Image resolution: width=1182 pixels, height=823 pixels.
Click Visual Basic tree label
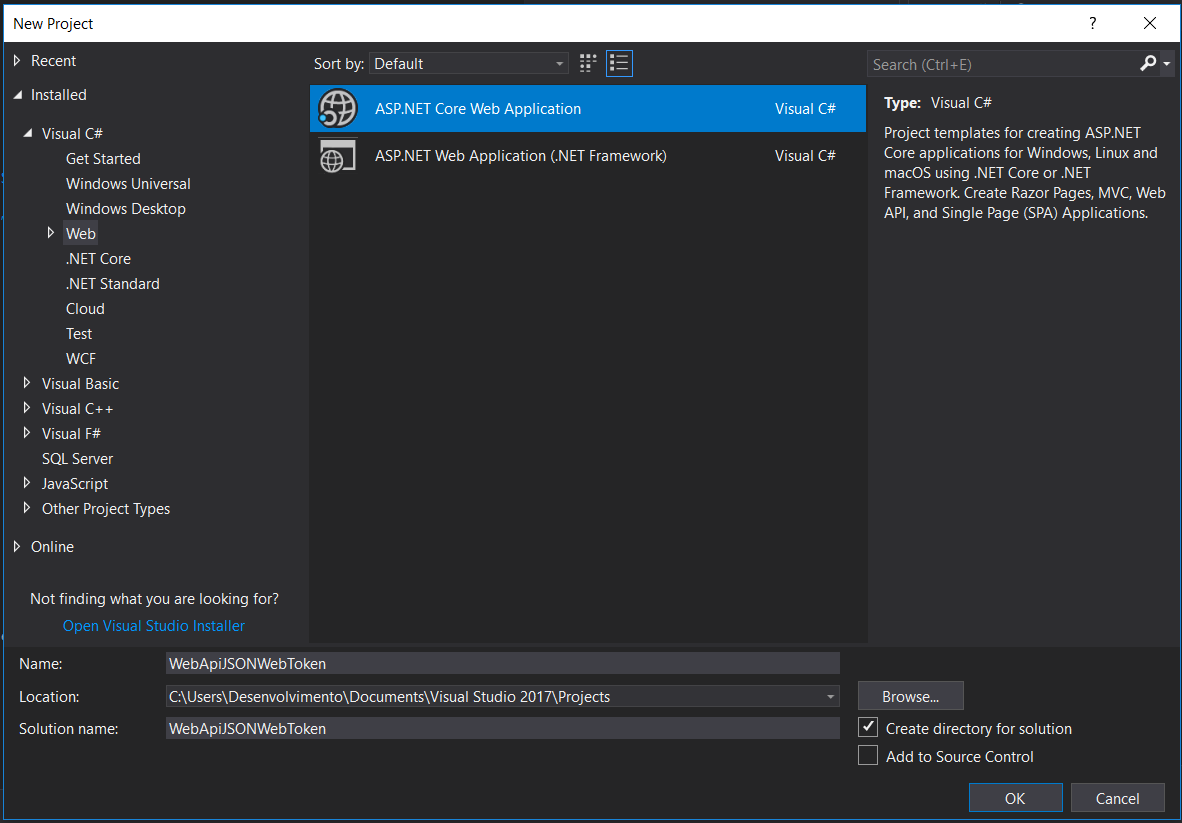click(x=81, y=384)
